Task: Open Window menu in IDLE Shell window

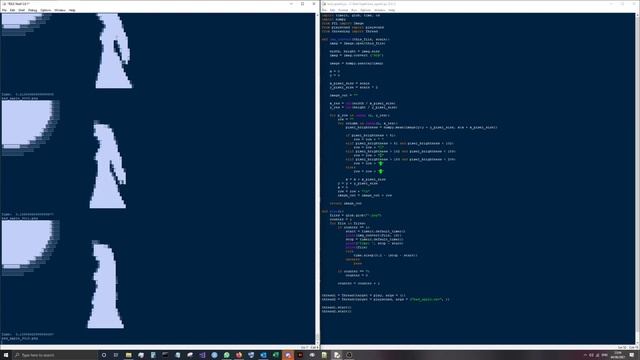Action: click(60, 10)
